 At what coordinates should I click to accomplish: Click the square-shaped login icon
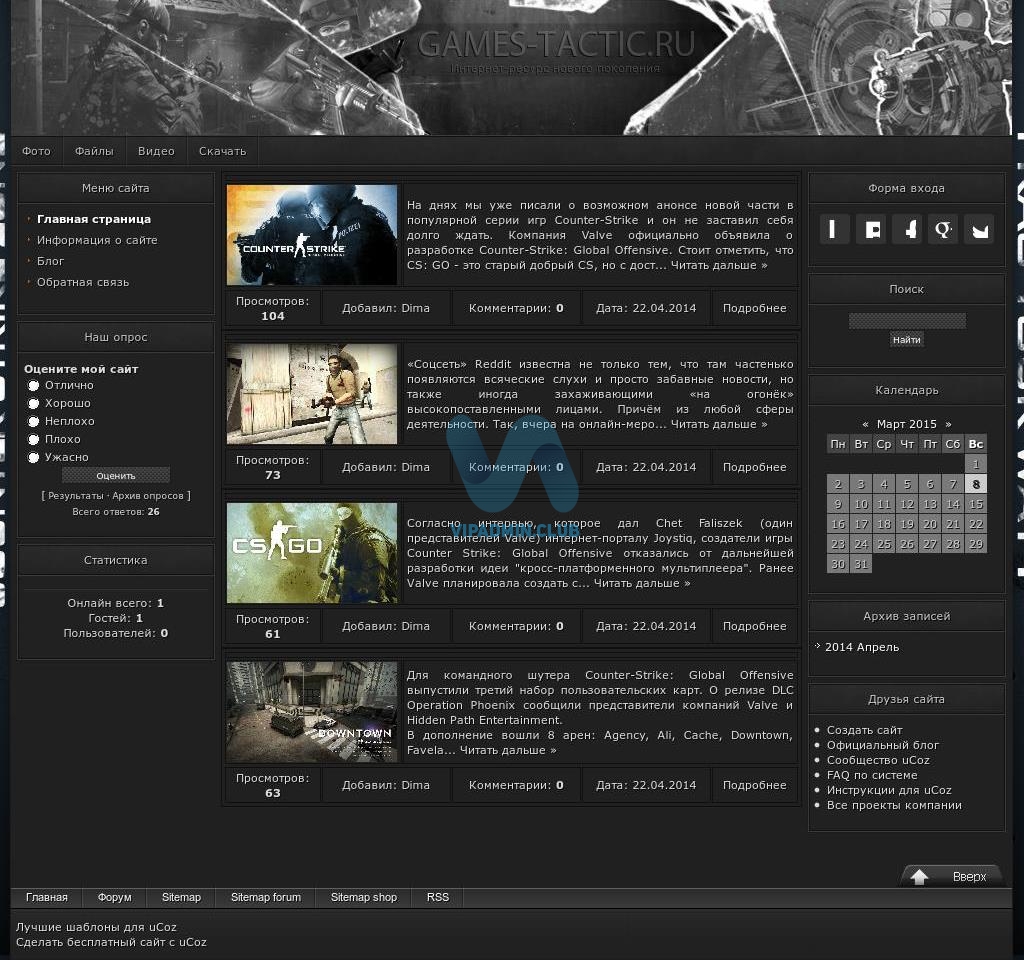871,229
